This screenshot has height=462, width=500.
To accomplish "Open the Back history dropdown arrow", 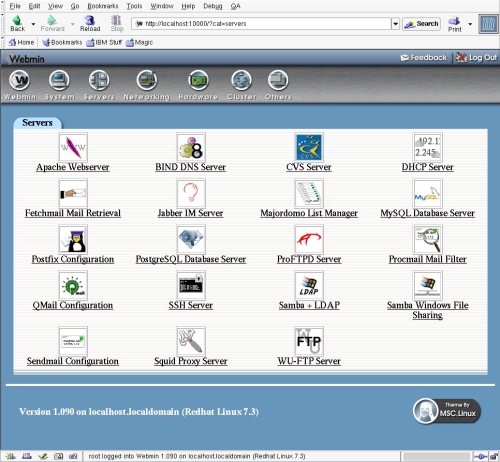I will pos(33,24).
